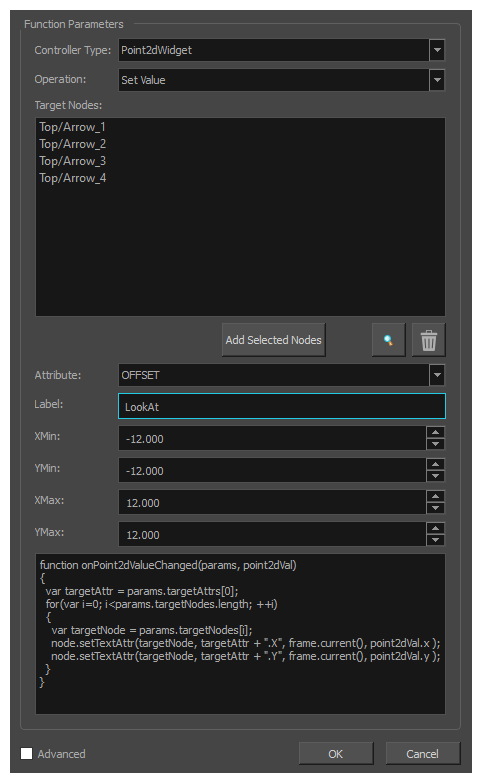This screenshot has height=783, width=482.
Task: Increase XMin with the up arrow
Action: click(436, 432)
